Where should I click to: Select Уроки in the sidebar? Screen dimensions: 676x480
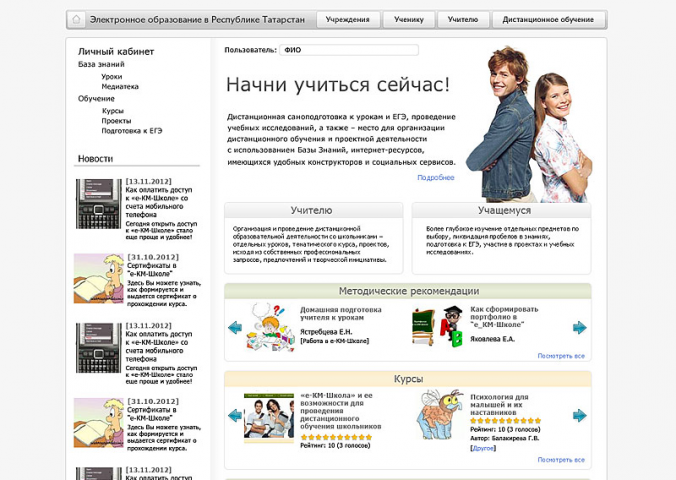(112, 76)
